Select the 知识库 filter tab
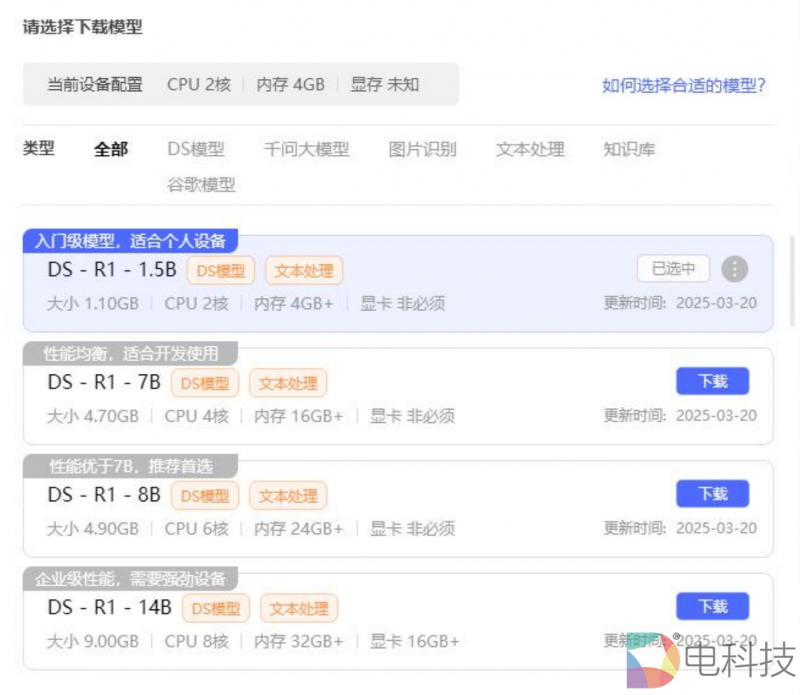This screenshot has height=695, width=800. pos(629,150)
